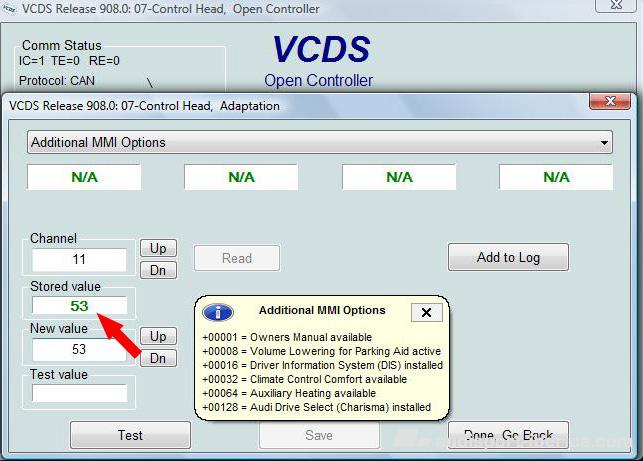Screen dimensions: 643x461
Task: Click the blue info icon in tooltip
Action: click(218, 313)
